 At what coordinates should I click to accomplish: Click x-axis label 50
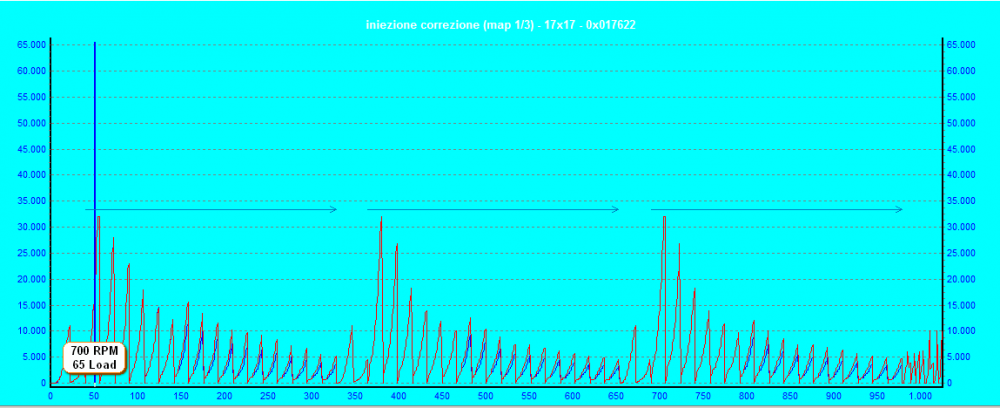pos(94,395)
